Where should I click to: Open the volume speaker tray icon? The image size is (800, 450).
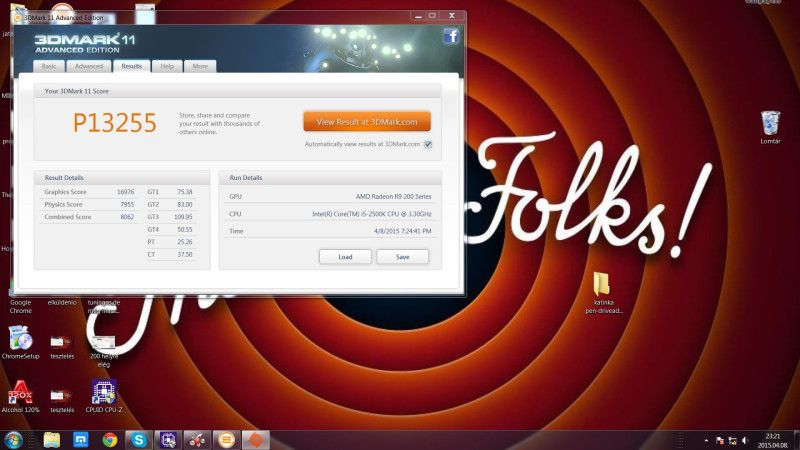pos(745,440)
